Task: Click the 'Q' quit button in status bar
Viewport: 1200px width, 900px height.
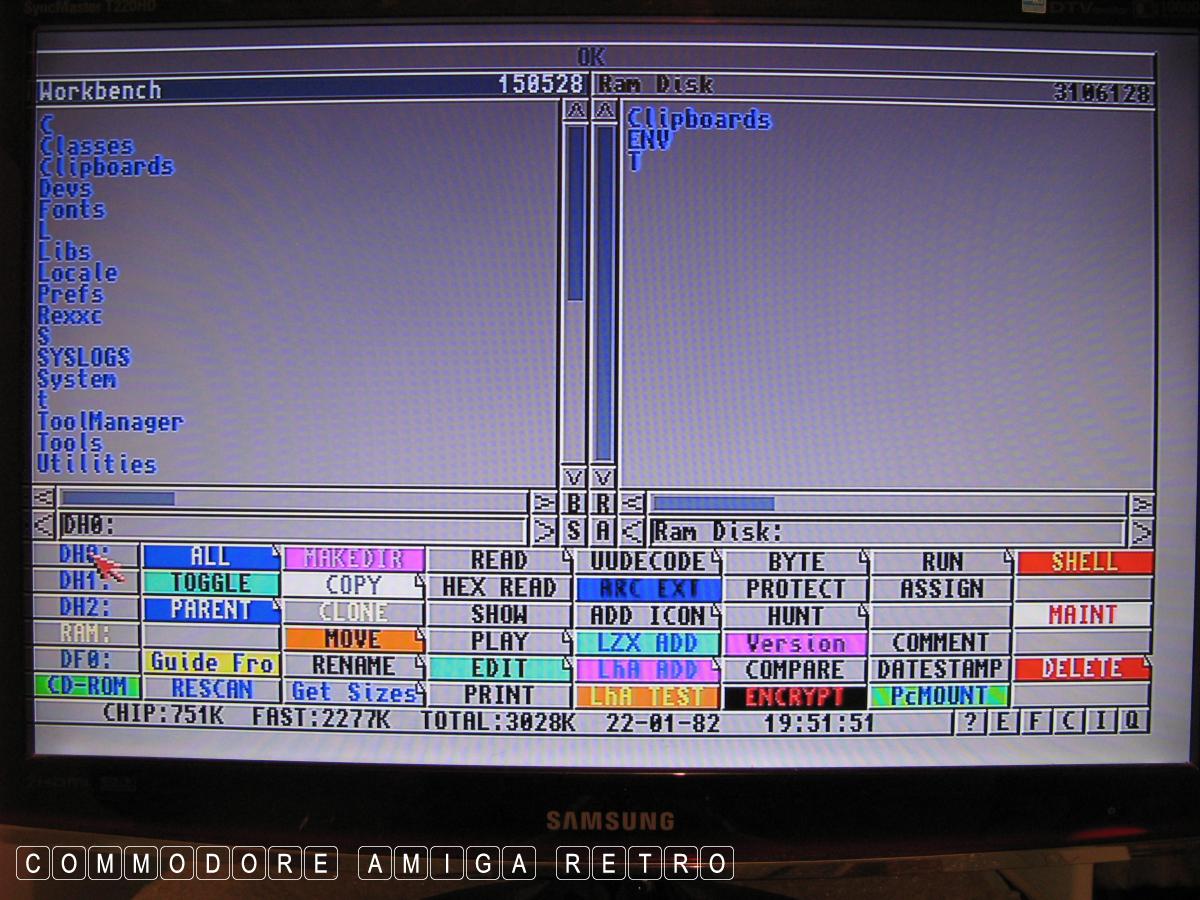Action: pyautogui.click(x=1133, y=721)
